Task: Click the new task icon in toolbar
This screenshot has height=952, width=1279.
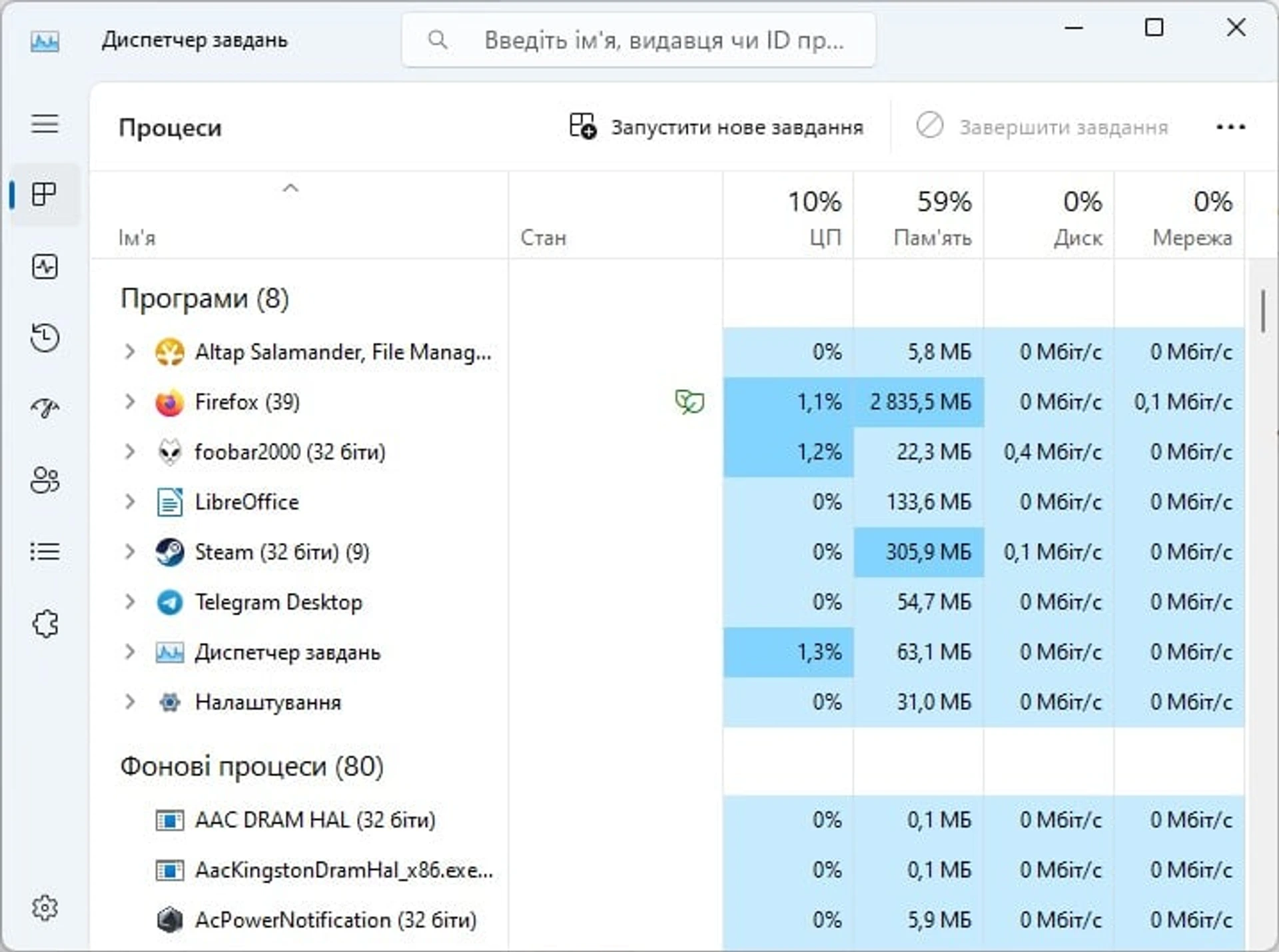Action: point(582,126)
